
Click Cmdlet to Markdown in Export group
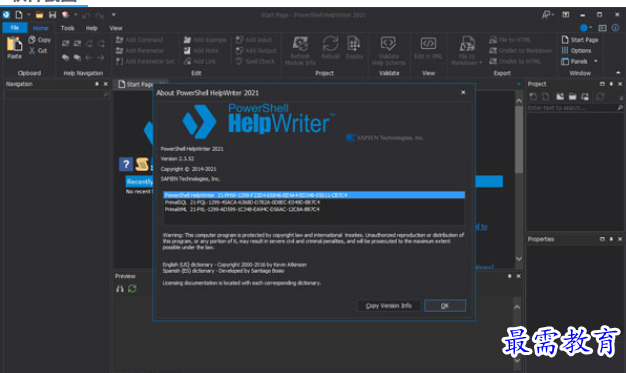pyautogui.click(x=521, y=51)
